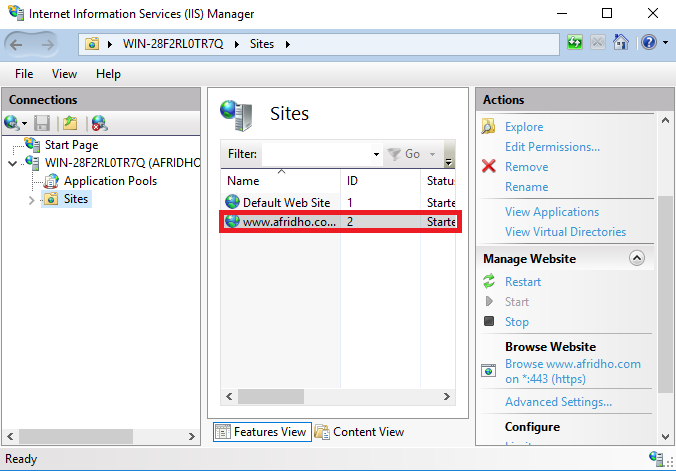Click the Save connections disk icon
Screen dimensions: 676x471
[x=42, y=123]
